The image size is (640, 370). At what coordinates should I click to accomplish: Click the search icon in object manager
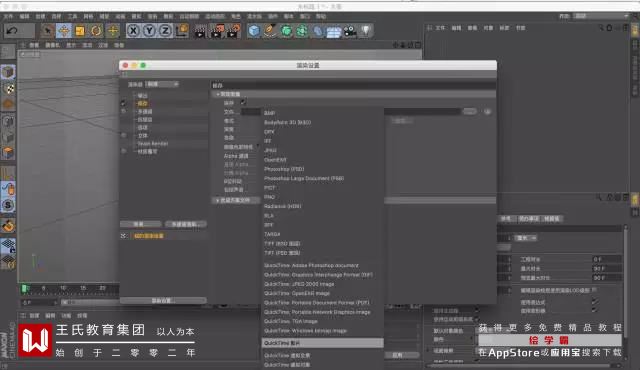[x=601, y=28]
